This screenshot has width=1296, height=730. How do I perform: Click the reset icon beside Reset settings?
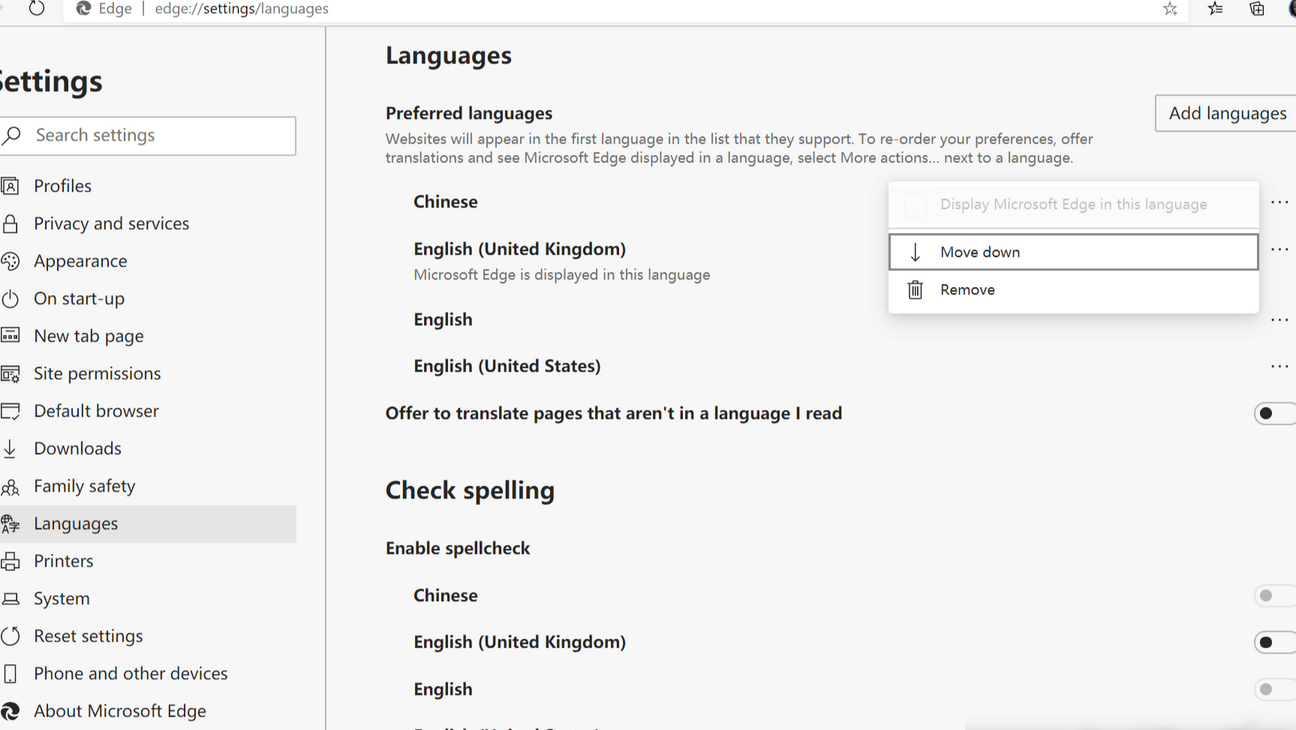tap(10, 636)
